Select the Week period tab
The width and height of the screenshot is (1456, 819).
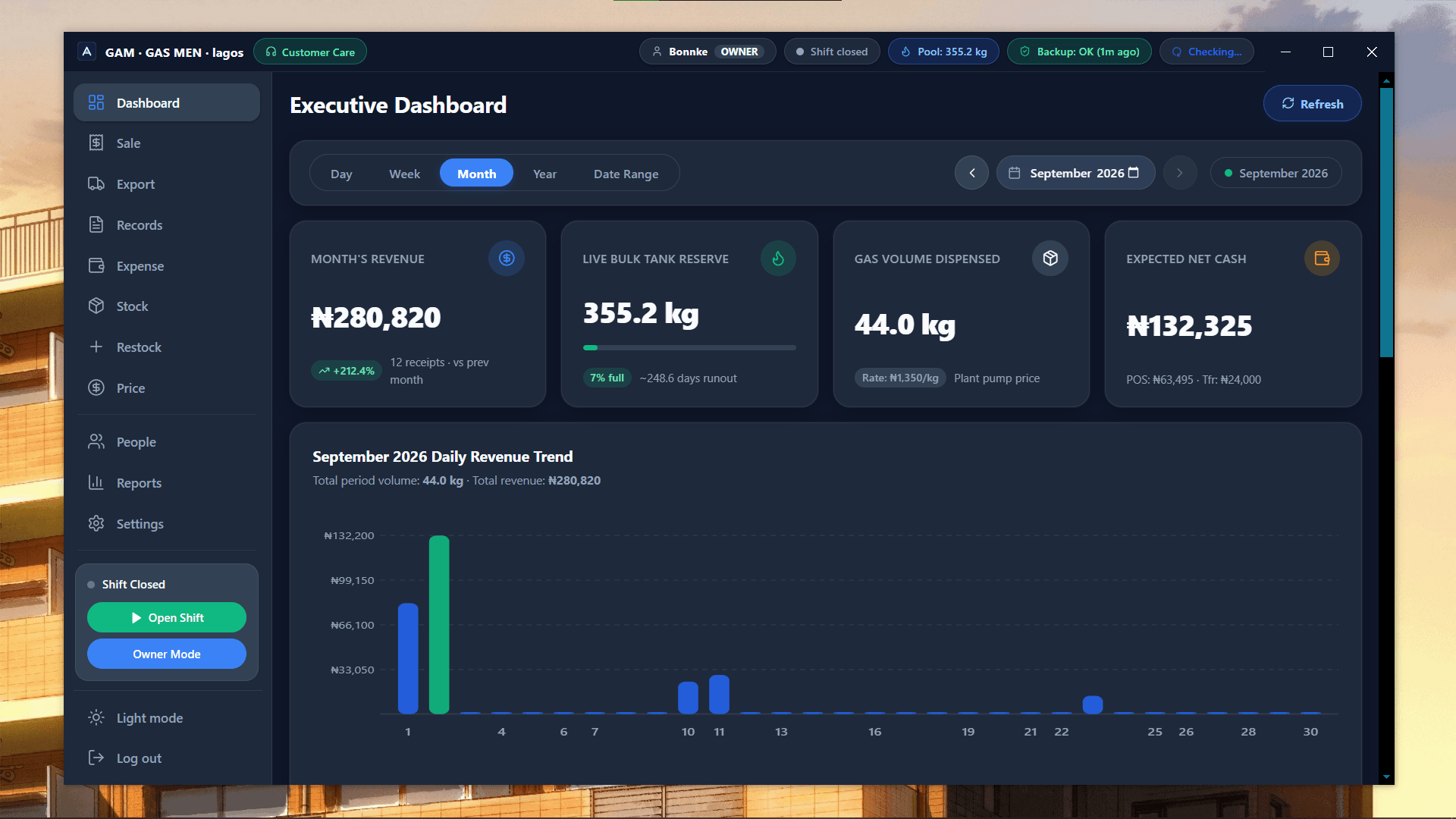tap(404, 174)
